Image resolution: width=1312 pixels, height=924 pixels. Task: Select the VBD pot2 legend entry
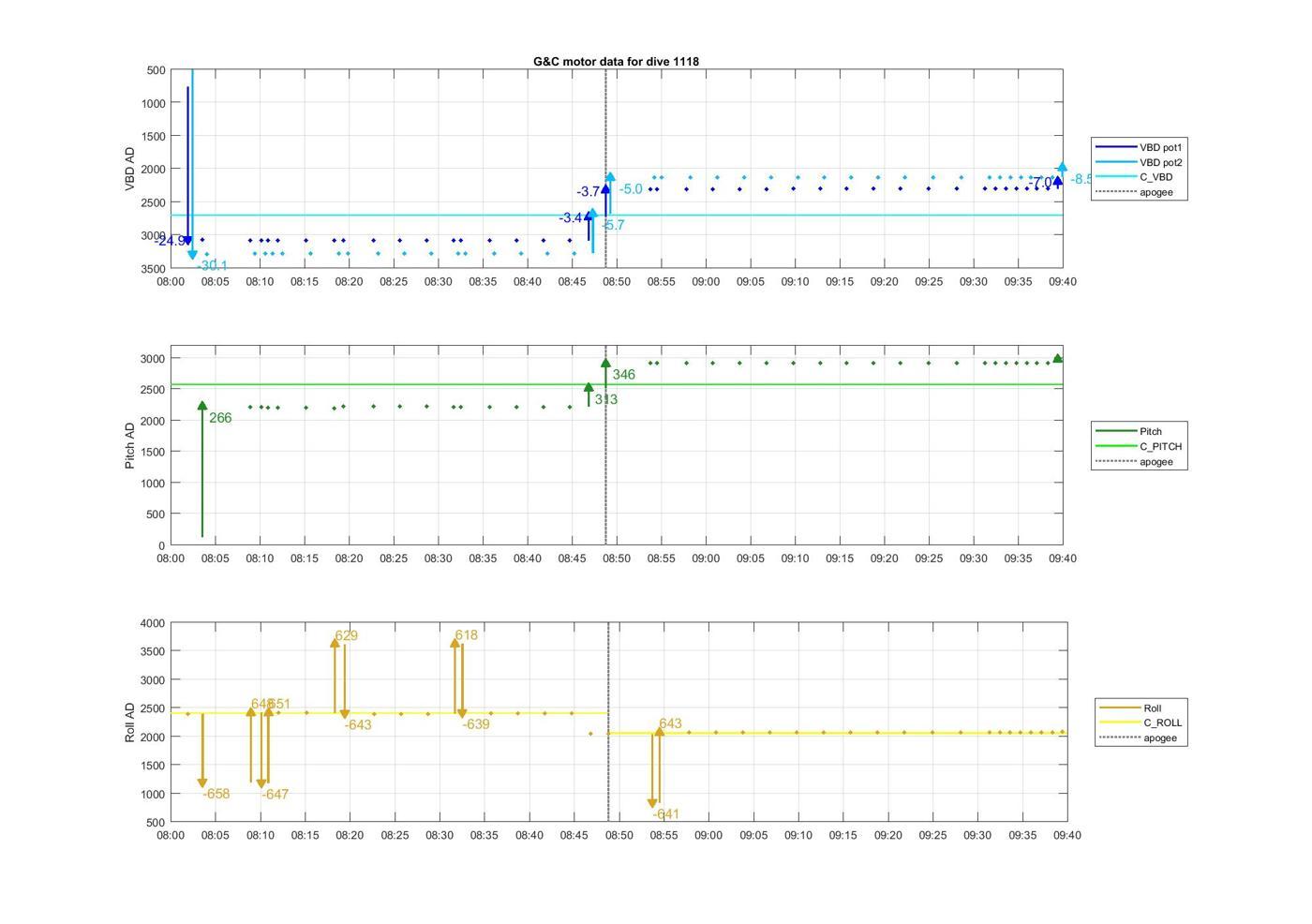pos(1140,162)
